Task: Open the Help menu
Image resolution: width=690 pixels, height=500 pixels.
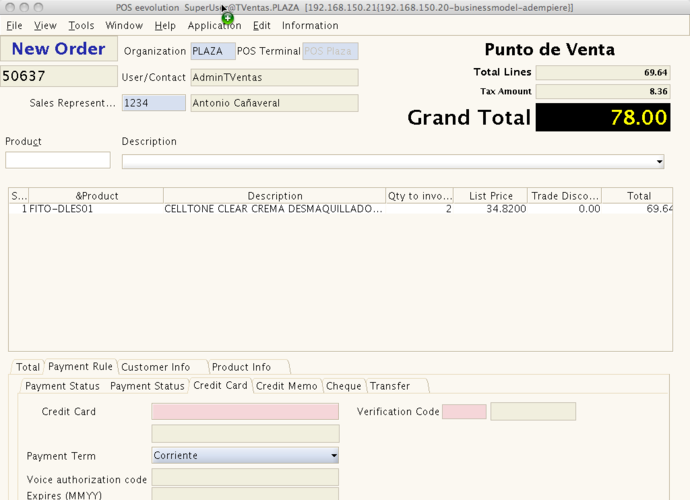Action: [x=165, y=26]
